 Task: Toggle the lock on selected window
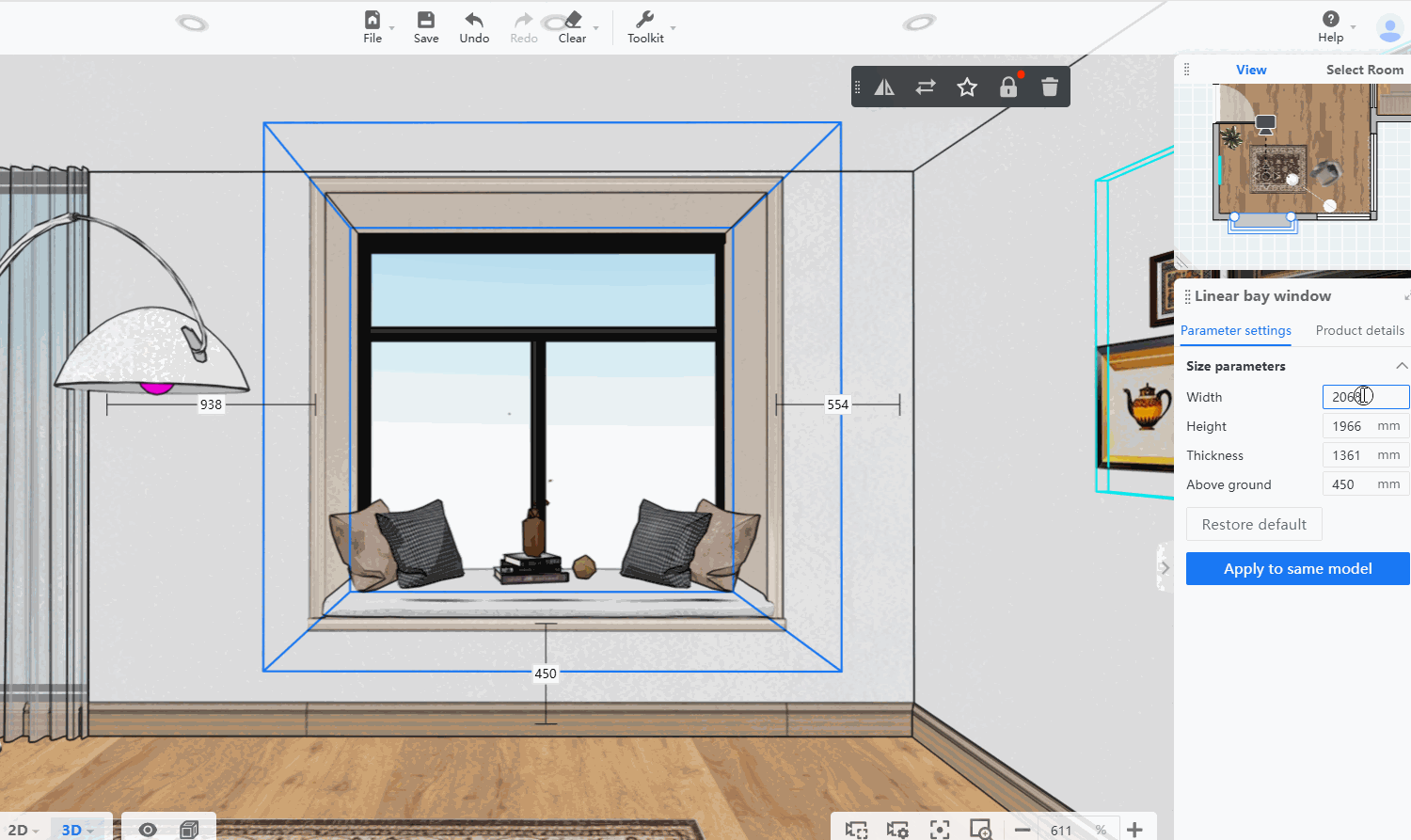(x=1008, y=87)
